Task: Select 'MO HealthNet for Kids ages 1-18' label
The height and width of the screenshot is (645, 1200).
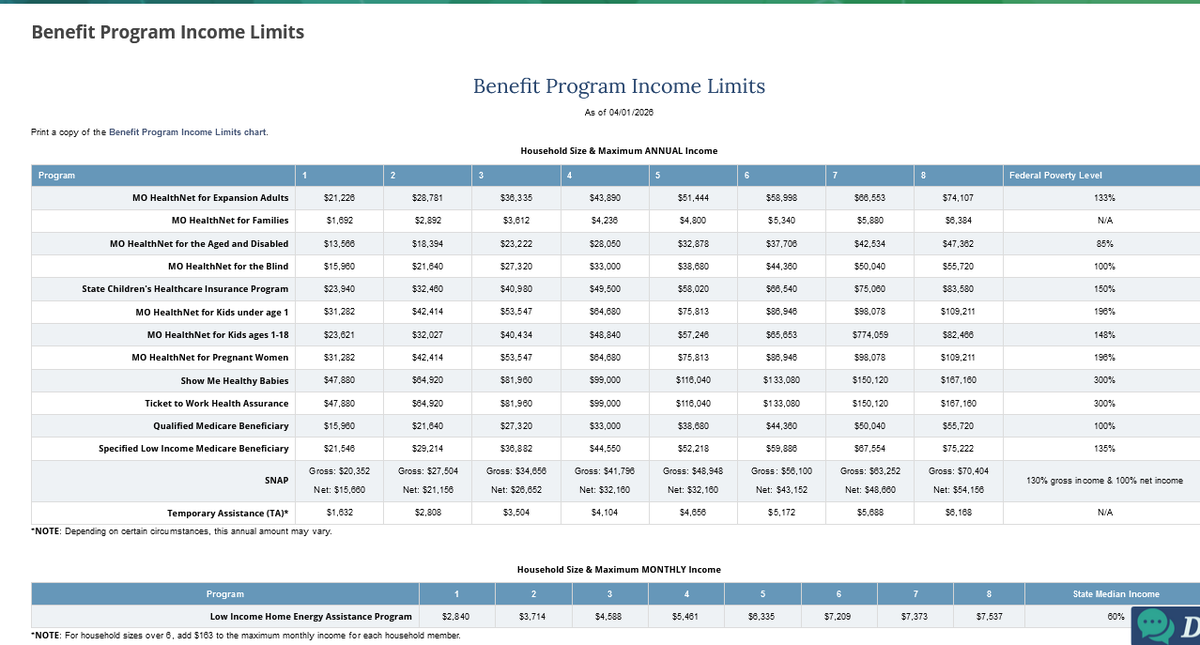Action: pos(217,334)
